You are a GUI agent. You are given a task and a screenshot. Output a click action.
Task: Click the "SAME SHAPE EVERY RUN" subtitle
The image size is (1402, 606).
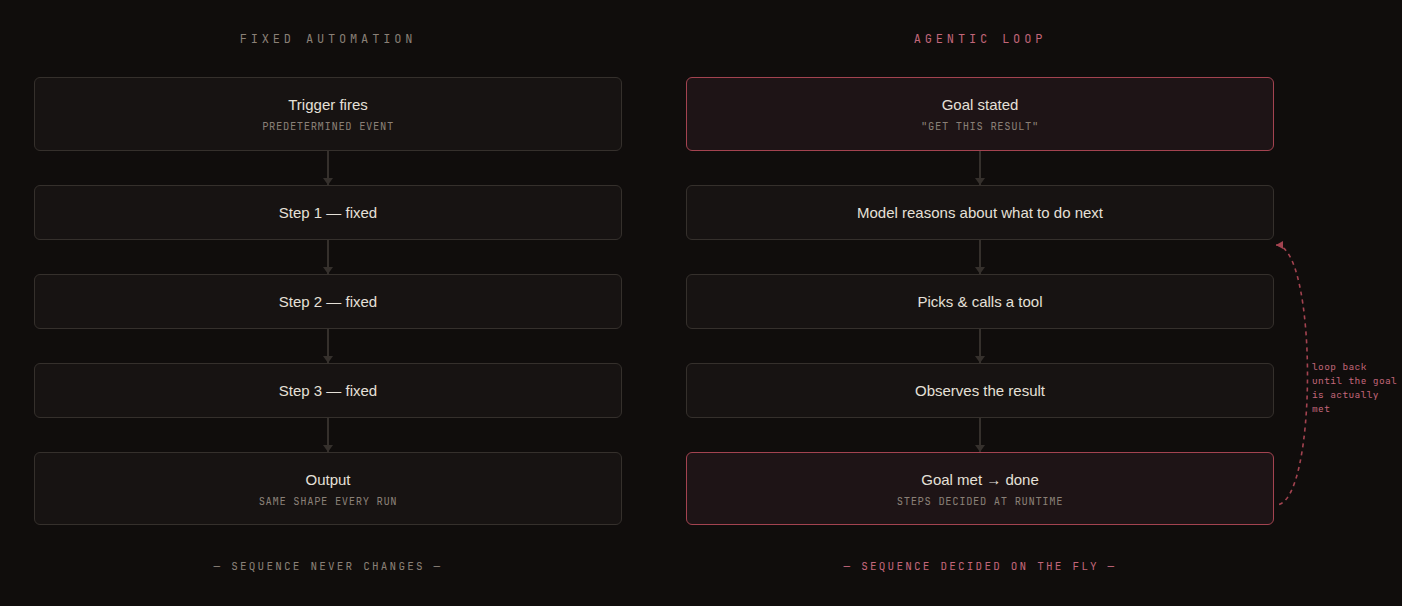328,501
